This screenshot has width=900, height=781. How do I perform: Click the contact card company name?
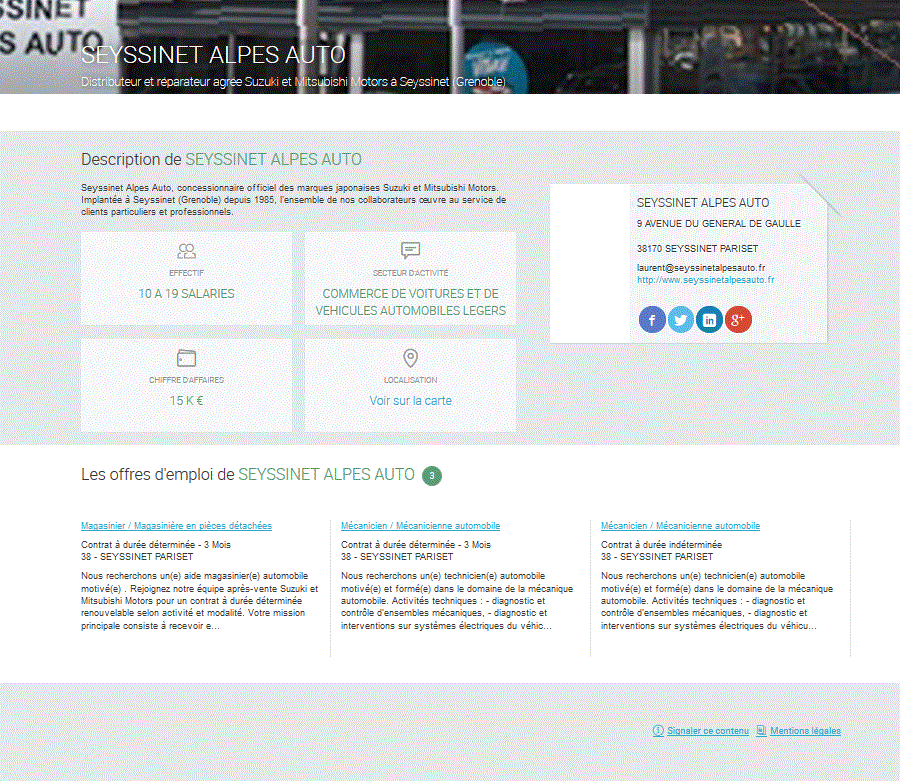(x=703, y=203)
